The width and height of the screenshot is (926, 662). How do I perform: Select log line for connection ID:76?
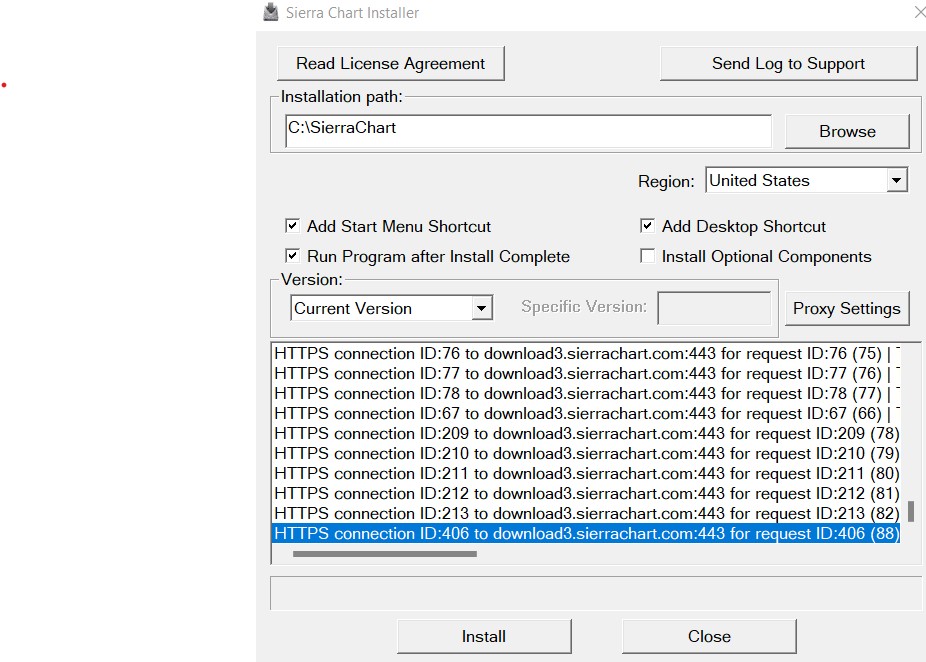[x=587, y=353]
